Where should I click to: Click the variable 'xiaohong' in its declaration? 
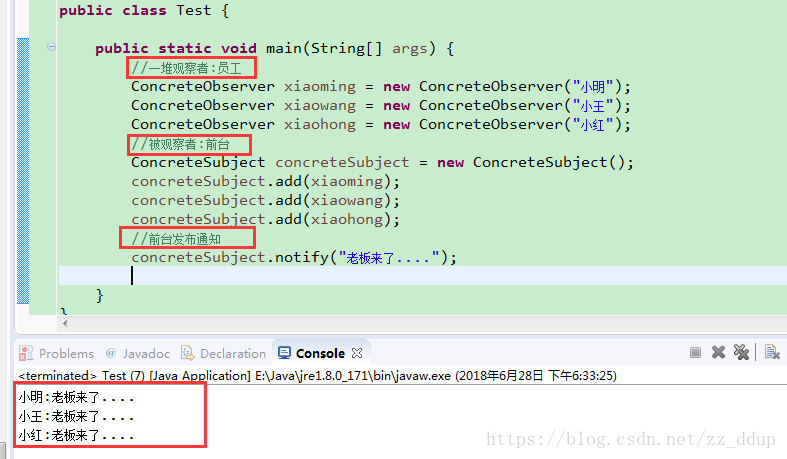tap(320, 124)
